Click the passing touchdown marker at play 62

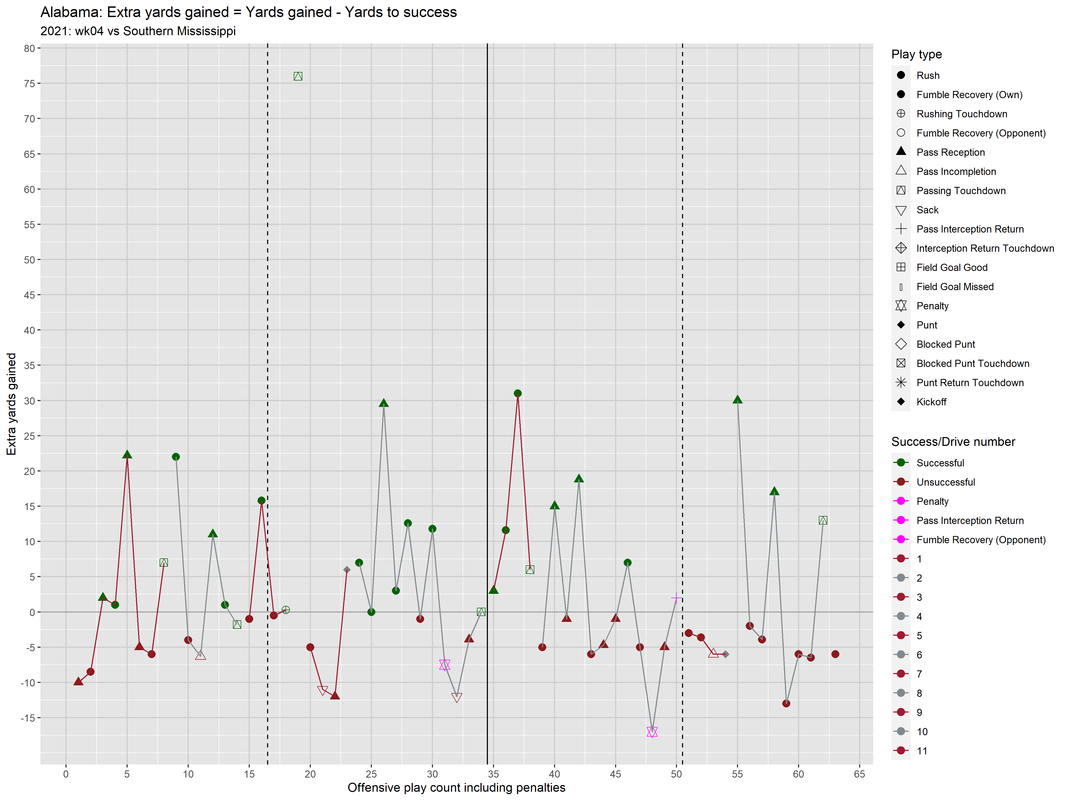[823, 520]
